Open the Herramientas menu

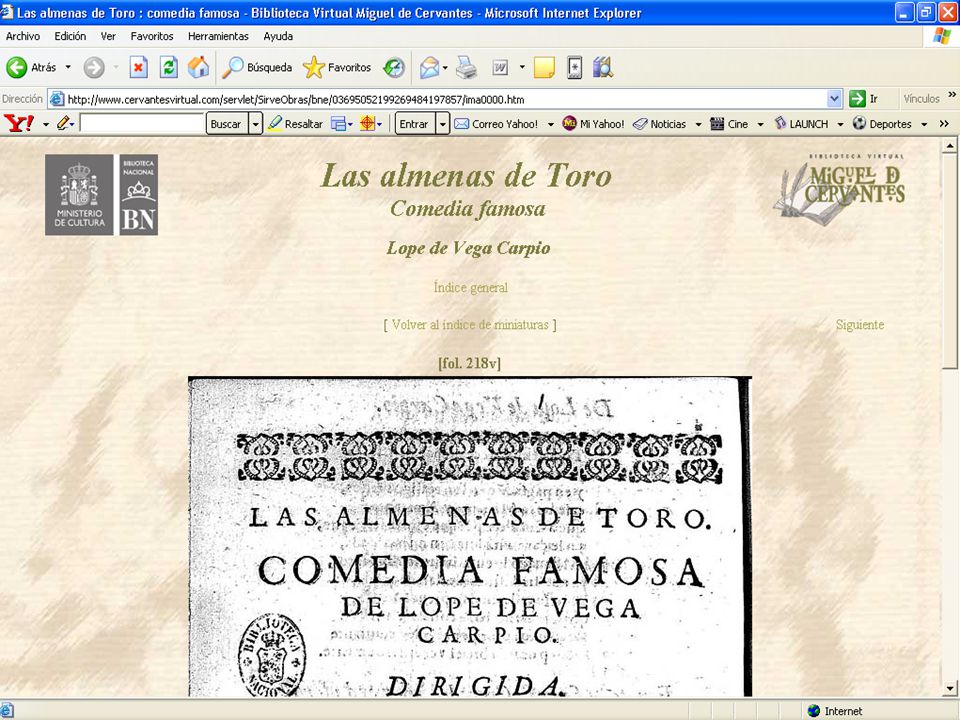coord(218,36)
